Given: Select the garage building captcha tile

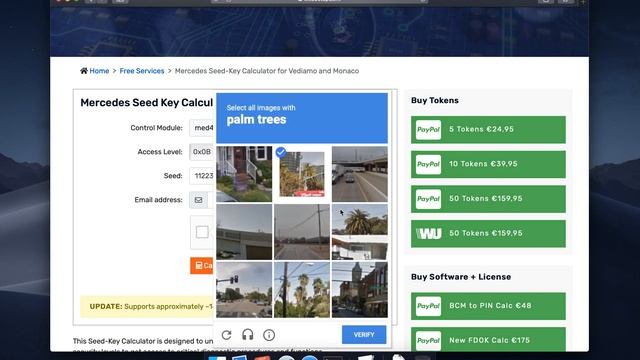Looking at the screenshot, I should pos(244,232).
